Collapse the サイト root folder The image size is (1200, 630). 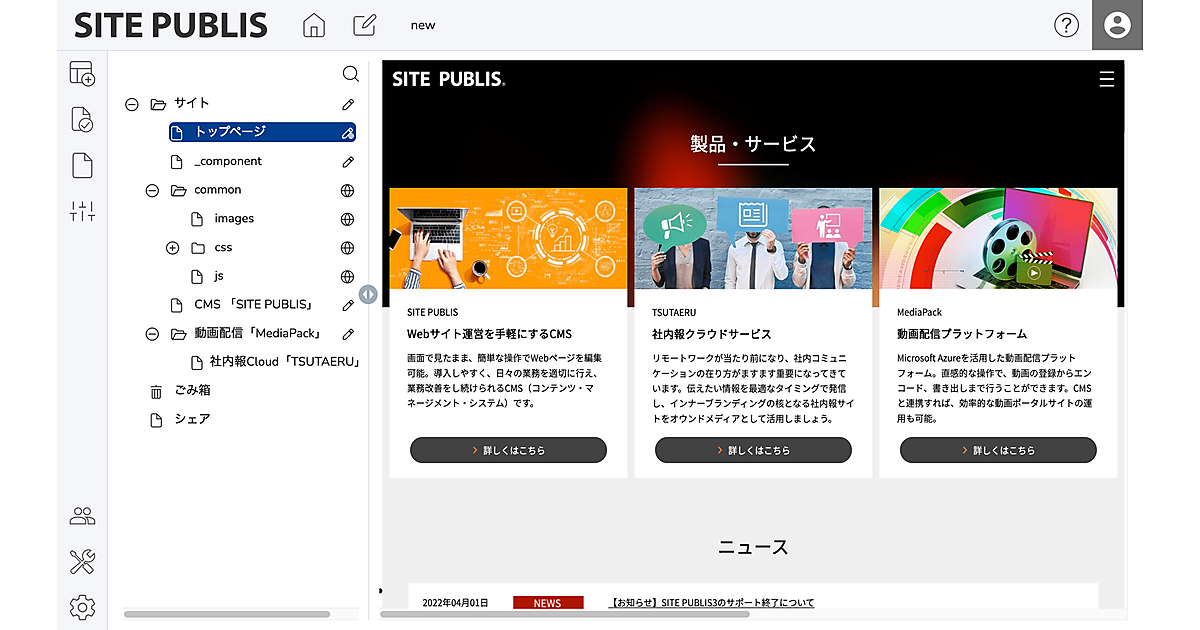coord(132,104)
